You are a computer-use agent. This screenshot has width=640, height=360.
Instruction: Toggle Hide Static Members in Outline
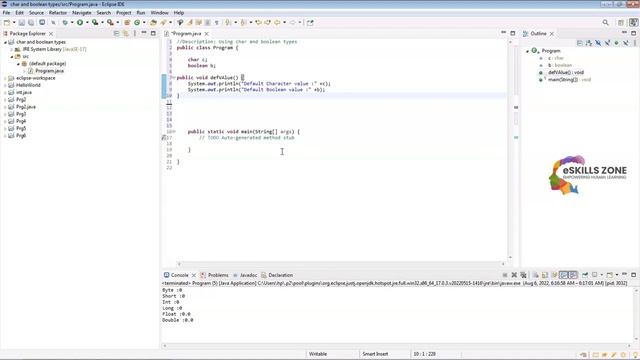[607, 43]
